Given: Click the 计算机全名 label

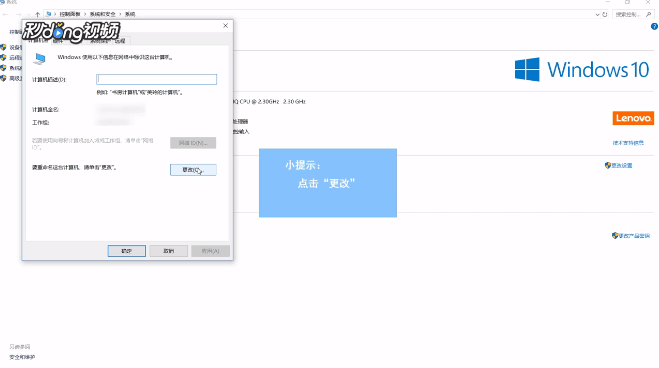Looking at the screenshot, I should 45,110.
